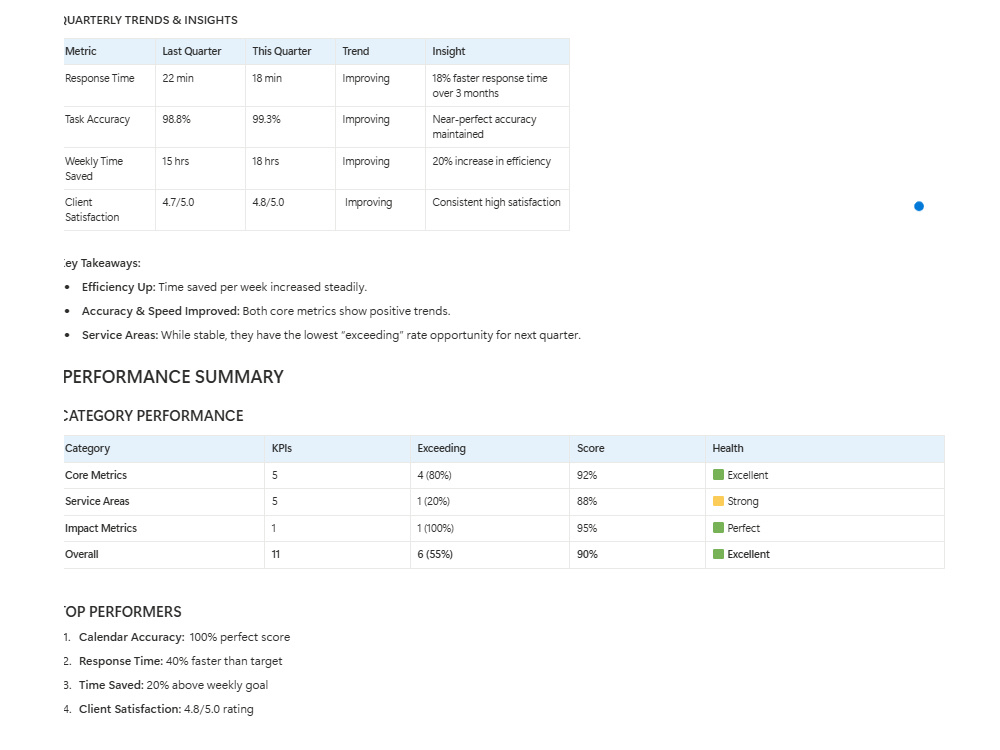Click the 'Health' column header

(728, 448)
